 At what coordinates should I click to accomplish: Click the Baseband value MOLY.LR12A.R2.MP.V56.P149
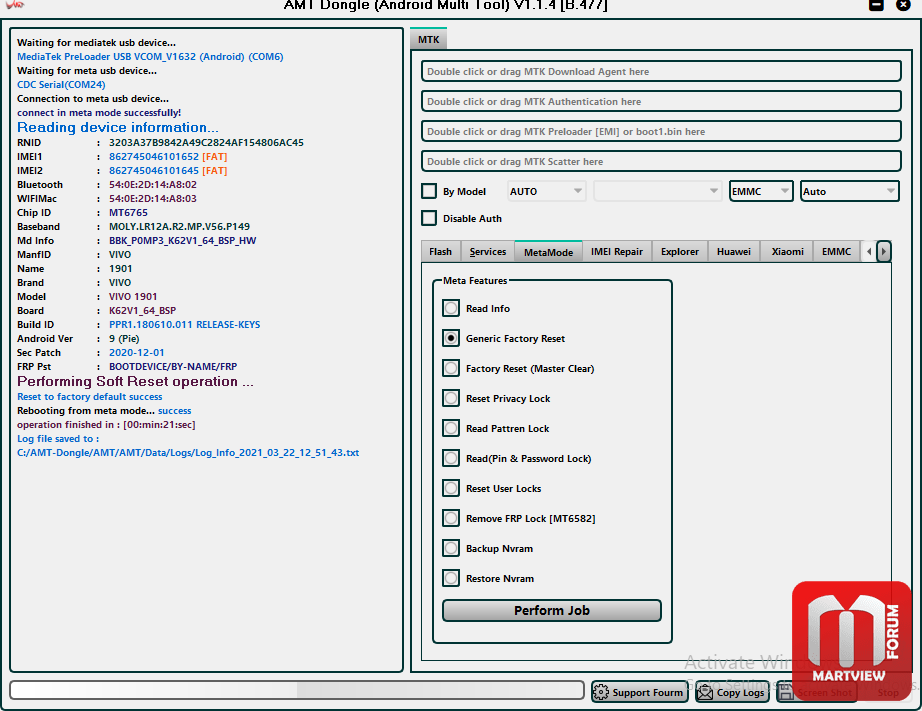click(179, 226)
